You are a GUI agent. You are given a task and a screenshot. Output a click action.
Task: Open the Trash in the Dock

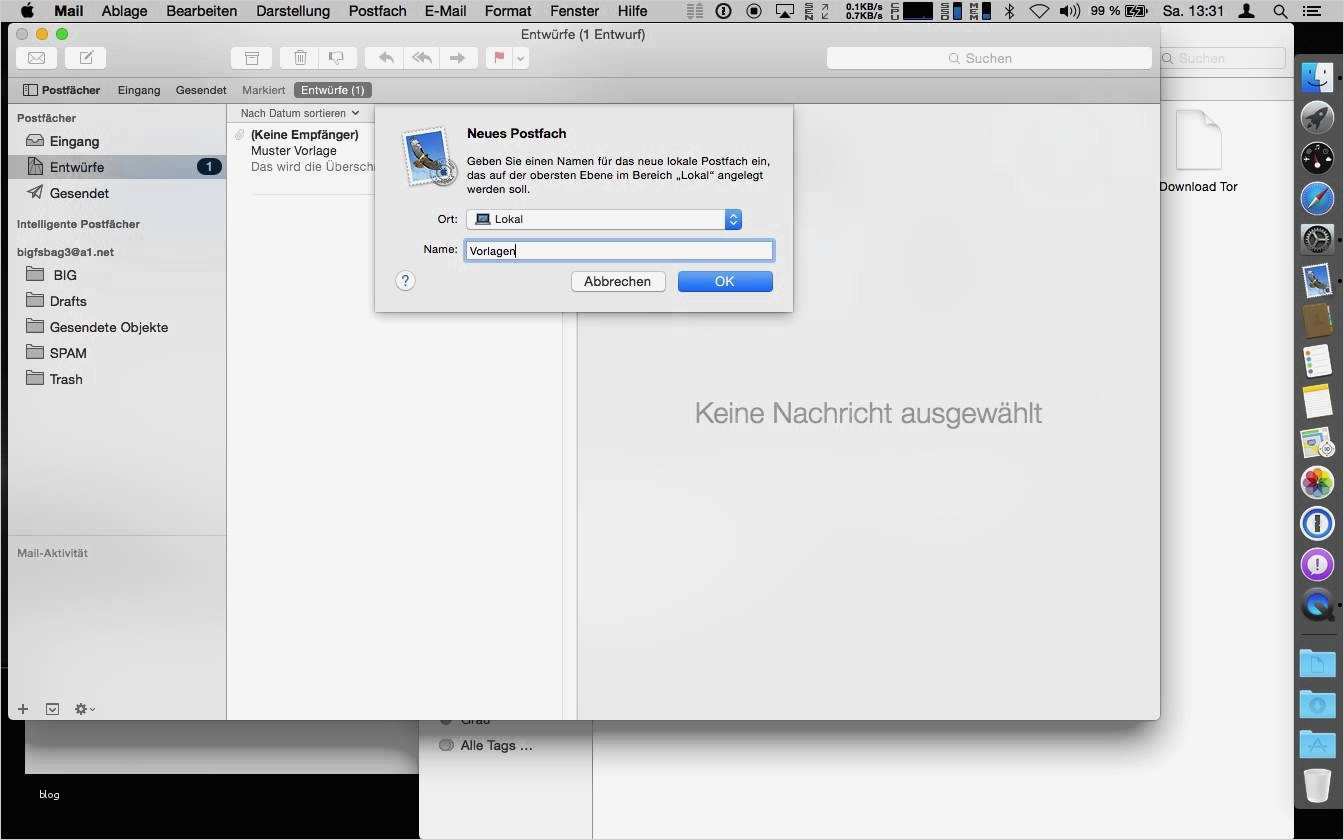click(1317, 786)
